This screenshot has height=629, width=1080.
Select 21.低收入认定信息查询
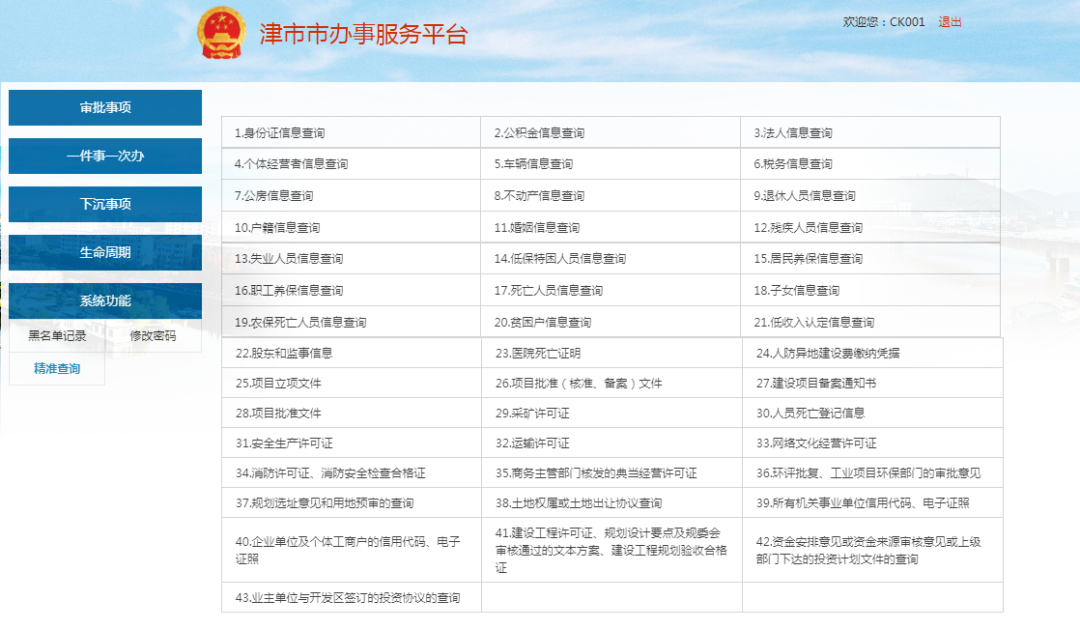click(x=813, y=322)
